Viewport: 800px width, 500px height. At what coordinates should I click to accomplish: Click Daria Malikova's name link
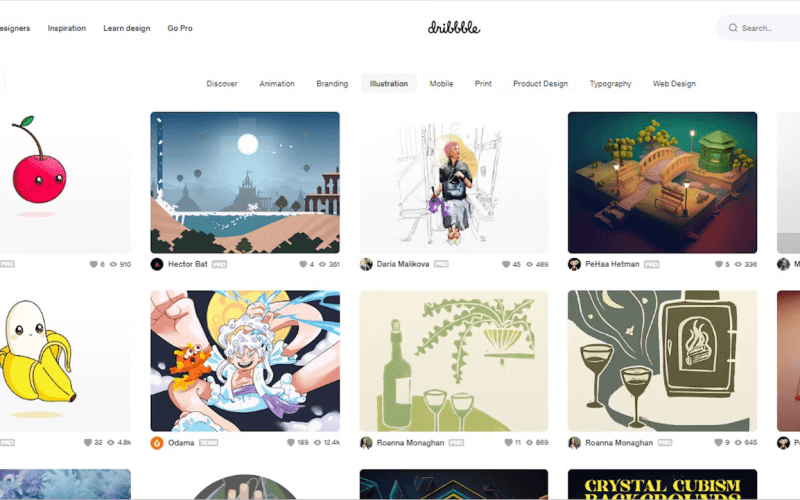point(403,264)
